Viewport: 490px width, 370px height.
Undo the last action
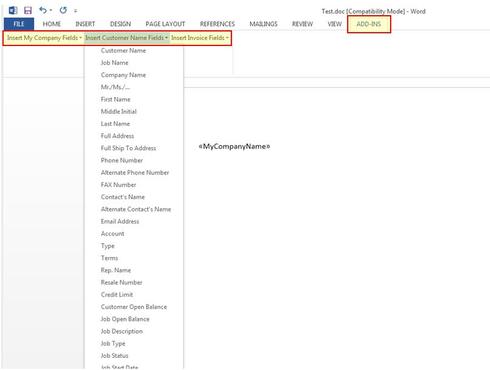coord(43,10)
